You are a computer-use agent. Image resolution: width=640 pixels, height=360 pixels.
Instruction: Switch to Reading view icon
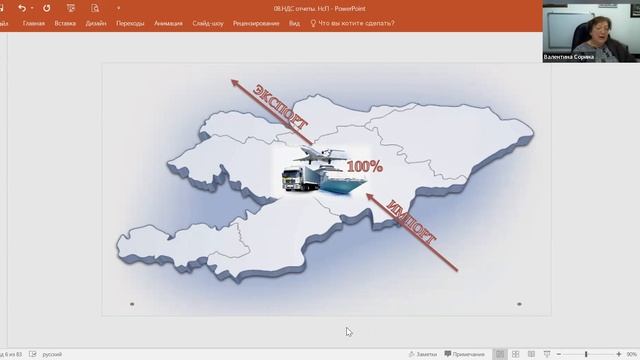[531, 354]
